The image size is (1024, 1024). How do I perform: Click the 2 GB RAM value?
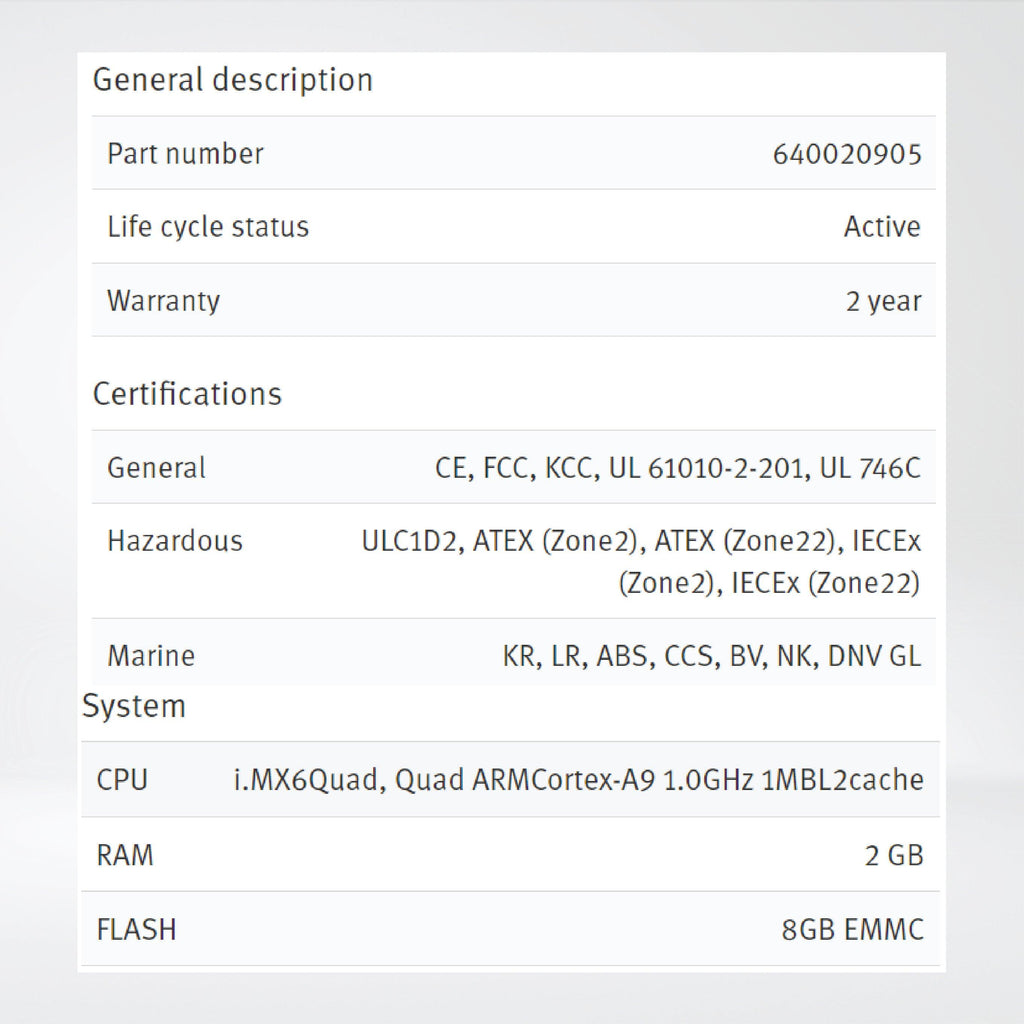tap(894, 856)
